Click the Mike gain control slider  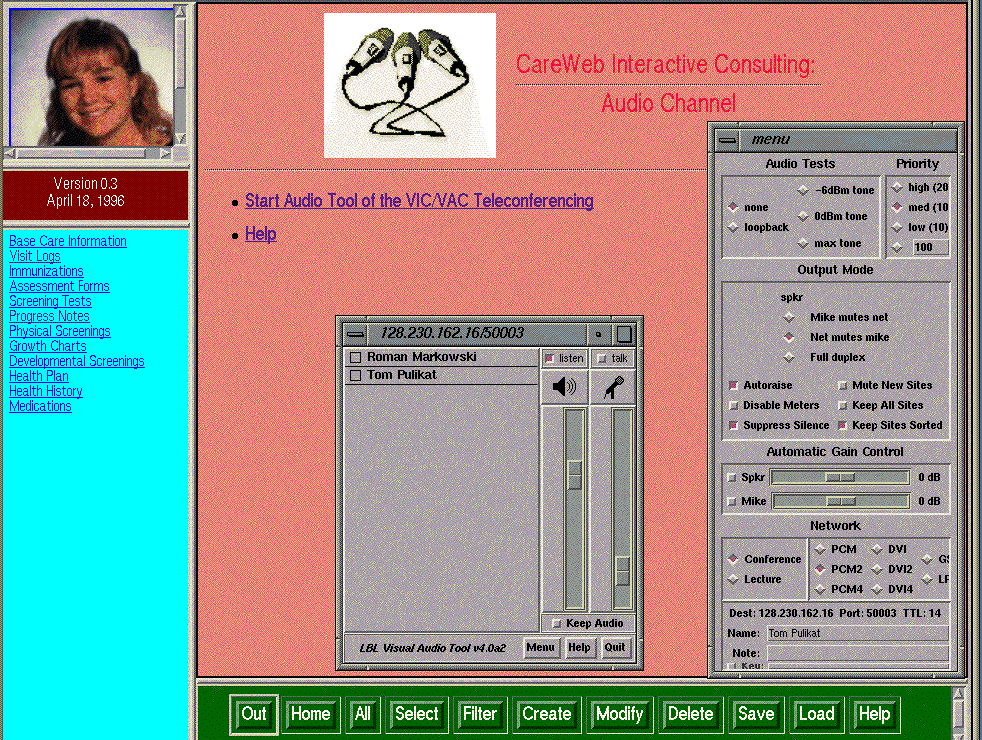[x=840, y=501]
